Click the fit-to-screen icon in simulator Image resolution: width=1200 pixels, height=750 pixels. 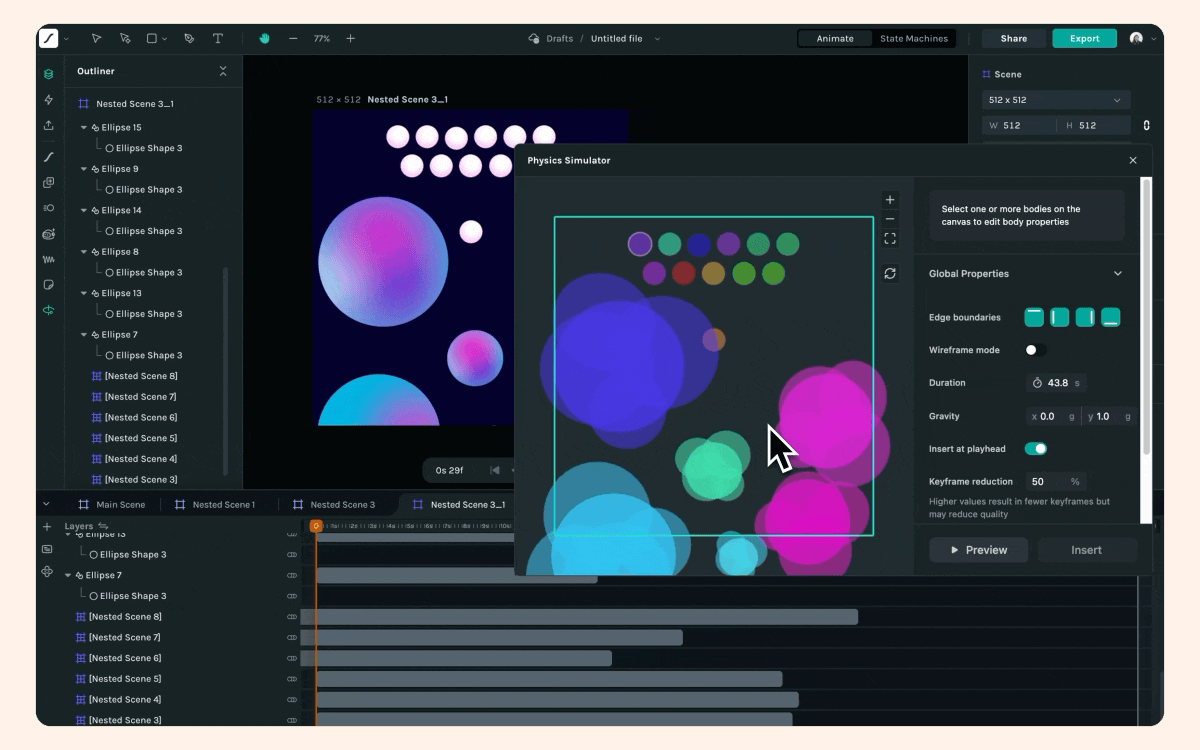(x=890, y=239)
